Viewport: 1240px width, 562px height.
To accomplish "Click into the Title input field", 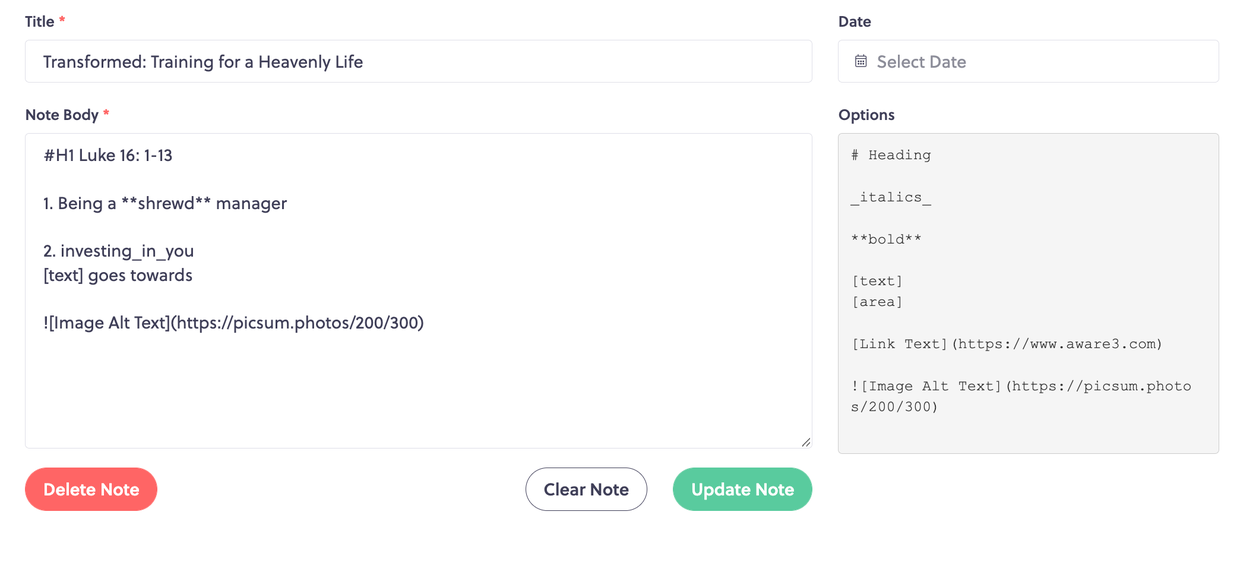I will 418,61.
